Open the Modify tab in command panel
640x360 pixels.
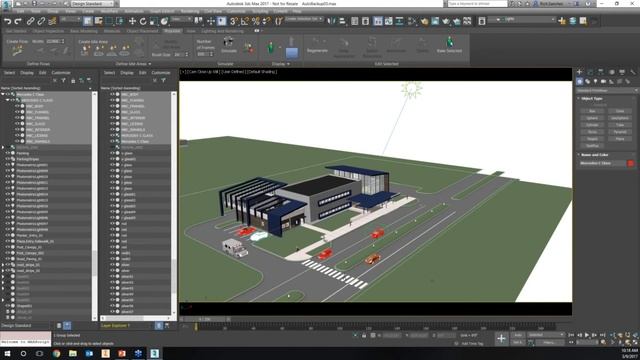[590, 72]
